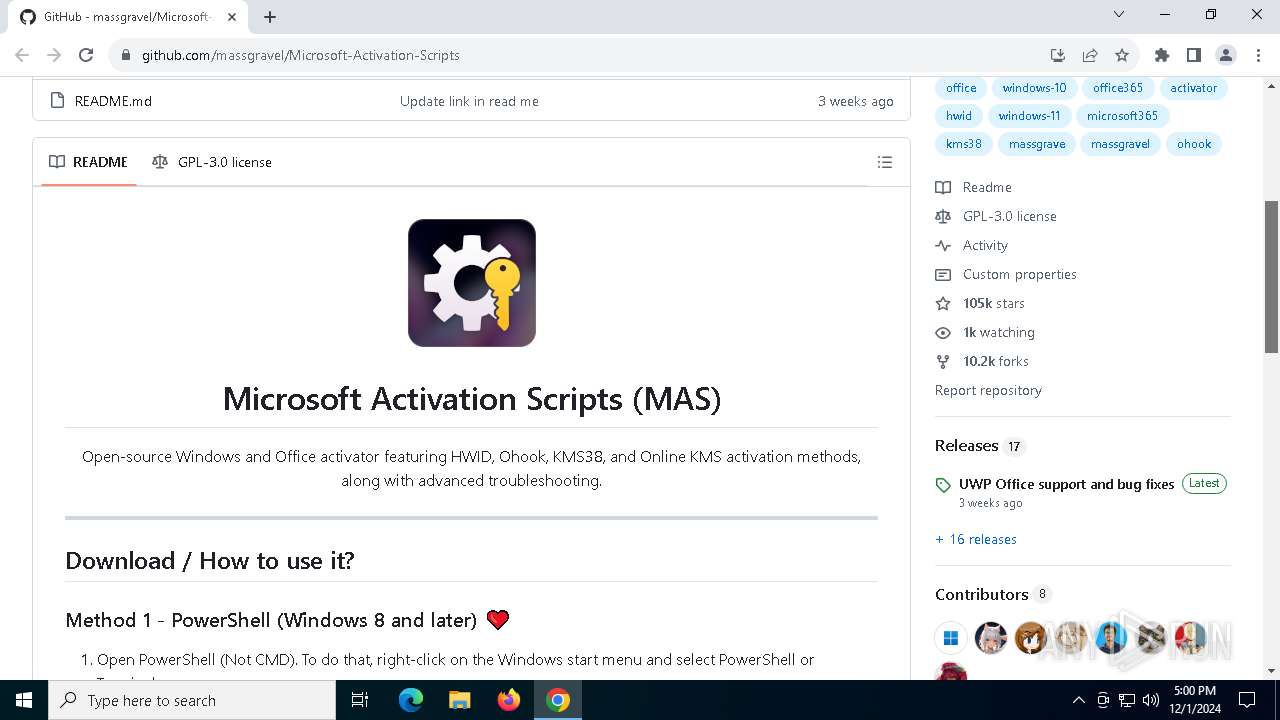Open the tab search dropdown arrow
This screenshot has width=1280, height=720.
(1119, 15)
